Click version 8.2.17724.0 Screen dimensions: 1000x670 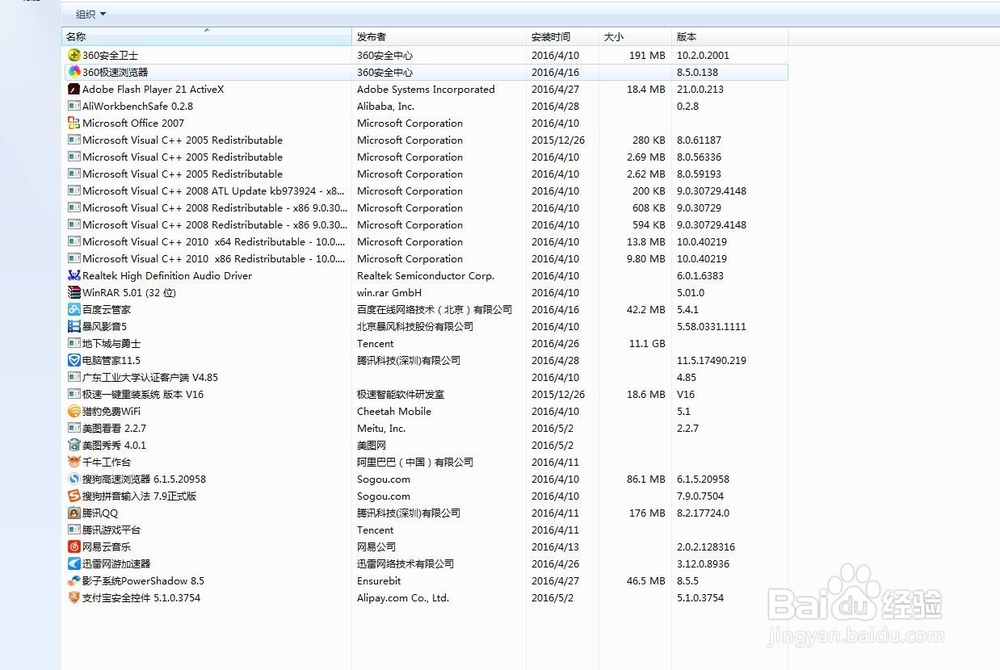(x=703, y=513)
